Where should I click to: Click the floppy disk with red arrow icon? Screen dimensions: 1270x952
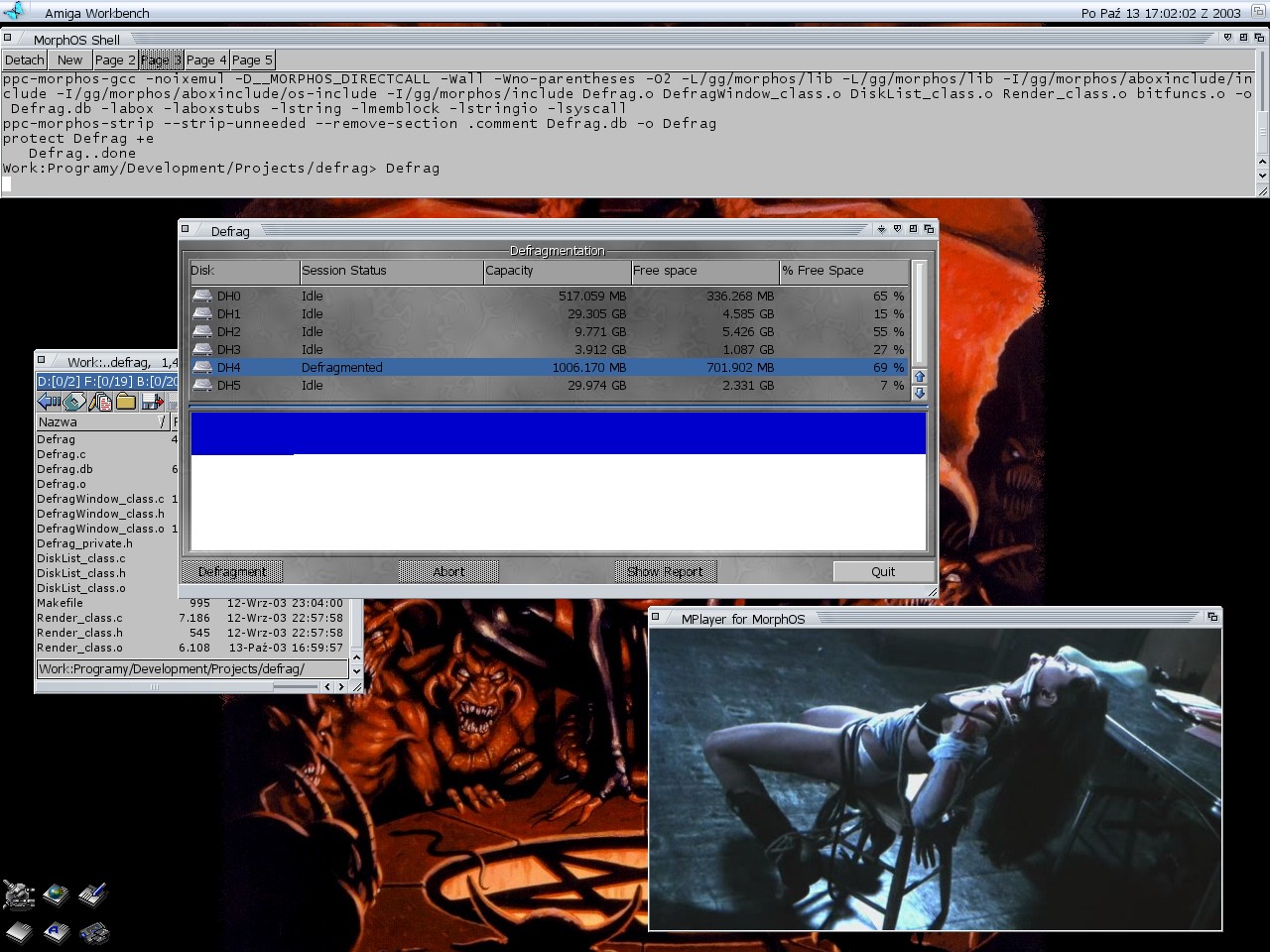coord(152,402)
